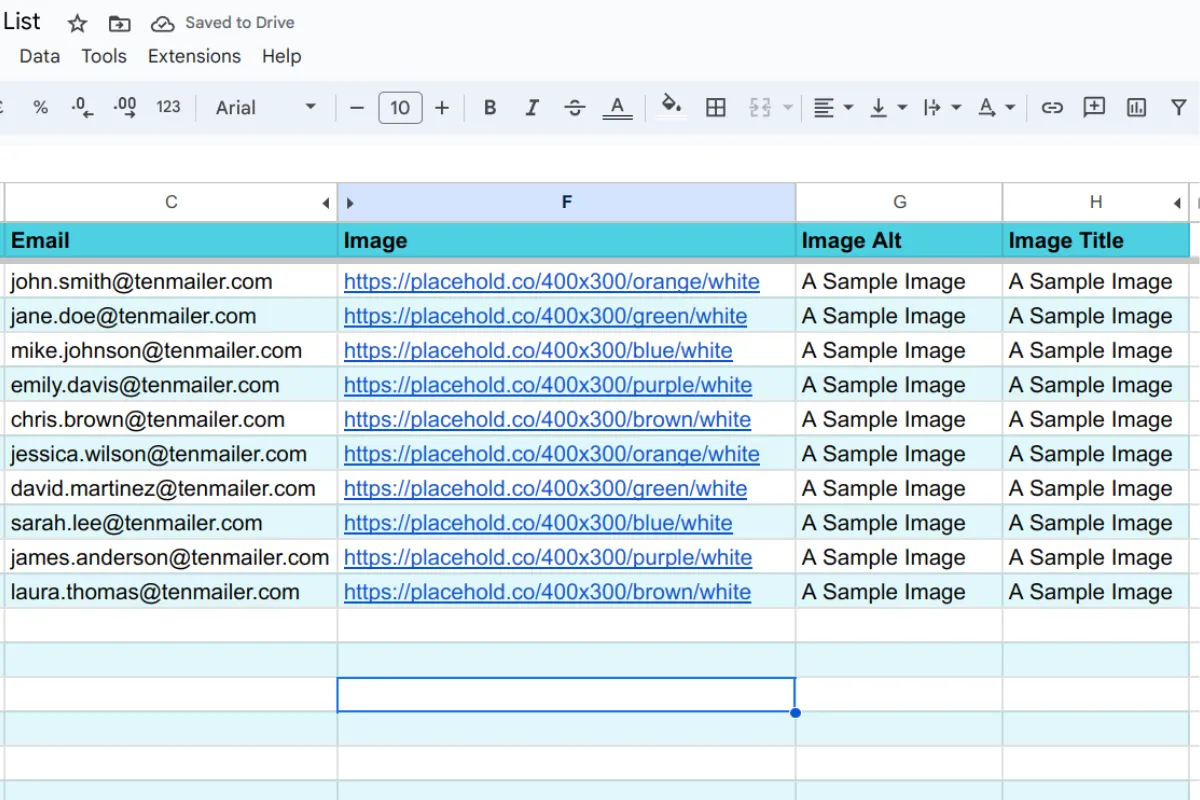Insert a link

click(x=1052, y=107)
